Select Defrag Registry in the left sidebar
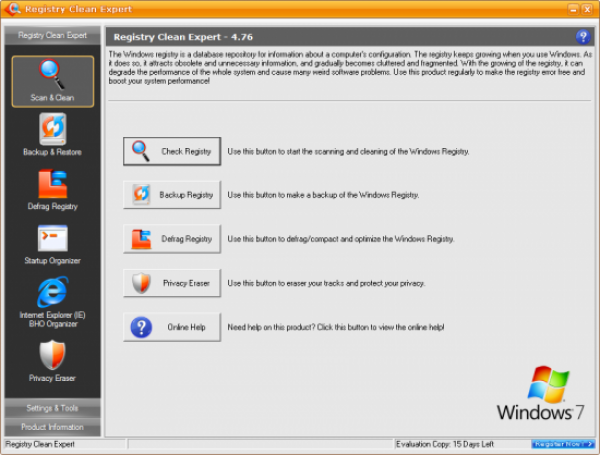Image resolution: width=600 pixels, height=455 pixels. point(52,190)
